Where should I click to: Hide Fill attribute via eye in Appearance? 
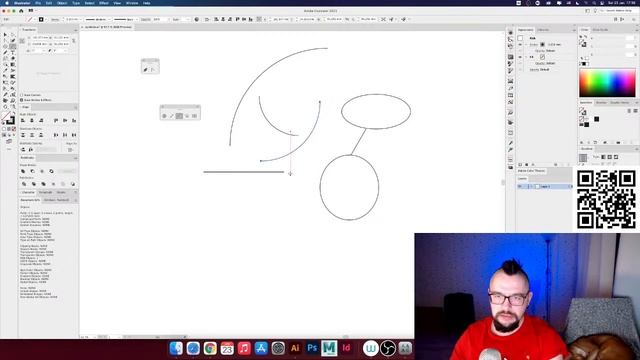pos(520,57)
